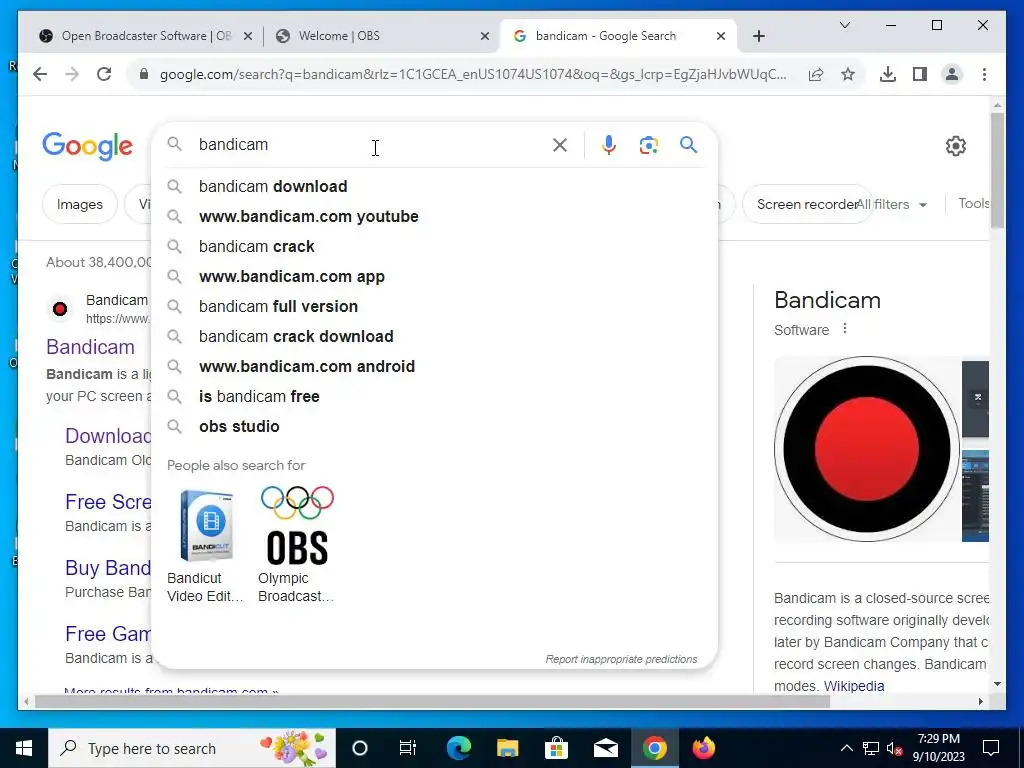Image resolution: width=1024 pixels, height=768 pixels.
Task: Click the Bandicam site favicon
Action: tap(60, 309)
